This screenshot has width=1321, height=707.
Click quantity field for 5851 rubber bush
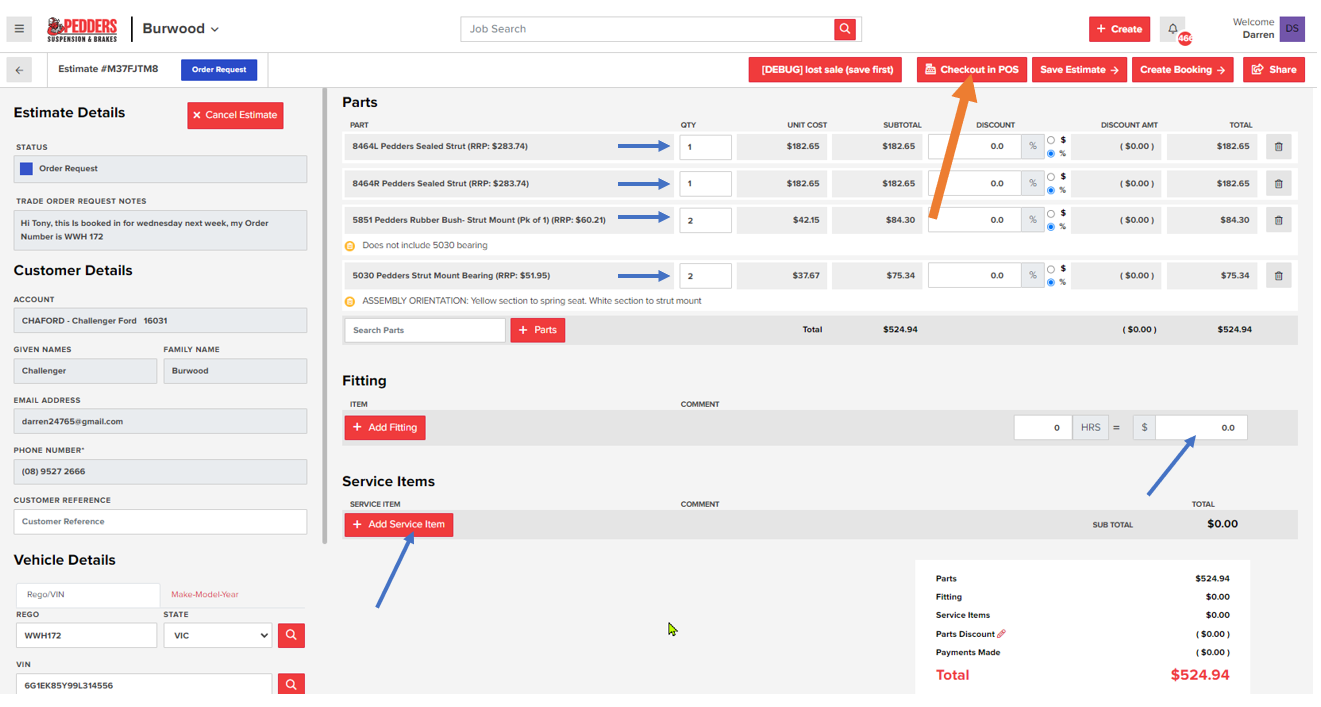click(x=706, y=220)
